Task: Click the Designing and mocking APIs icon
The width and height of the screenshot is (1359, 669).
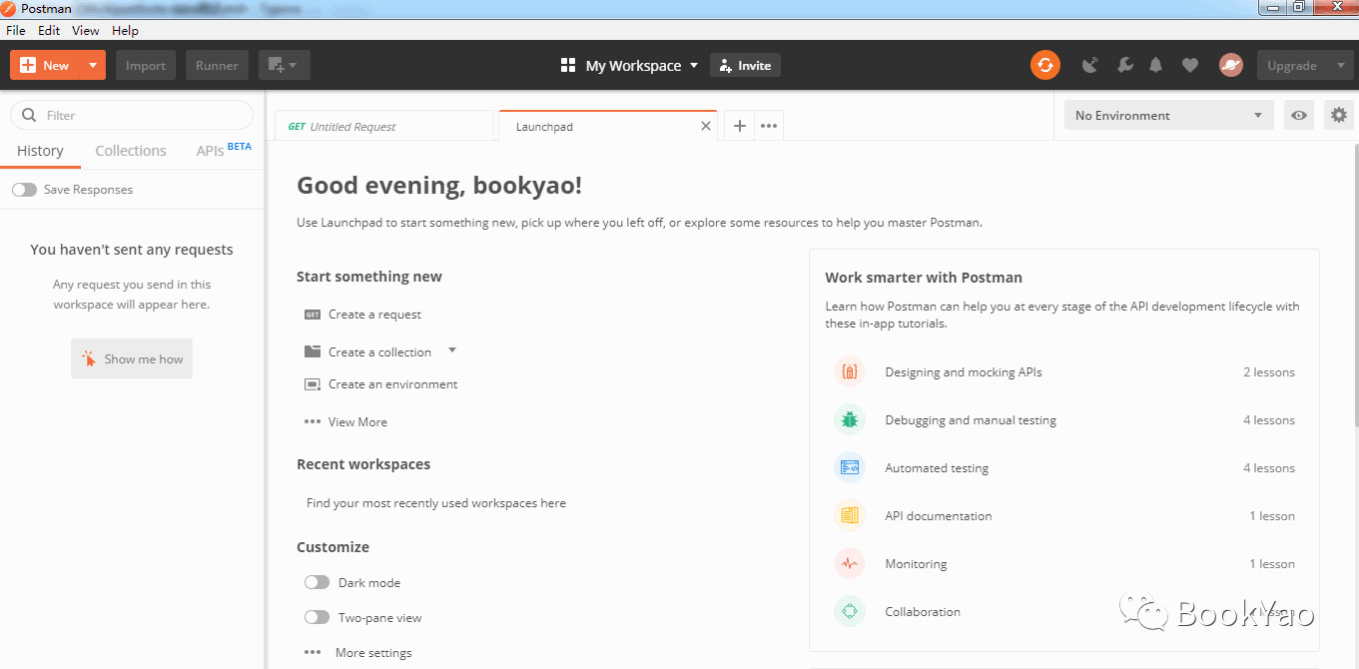Action: [850, 372]
